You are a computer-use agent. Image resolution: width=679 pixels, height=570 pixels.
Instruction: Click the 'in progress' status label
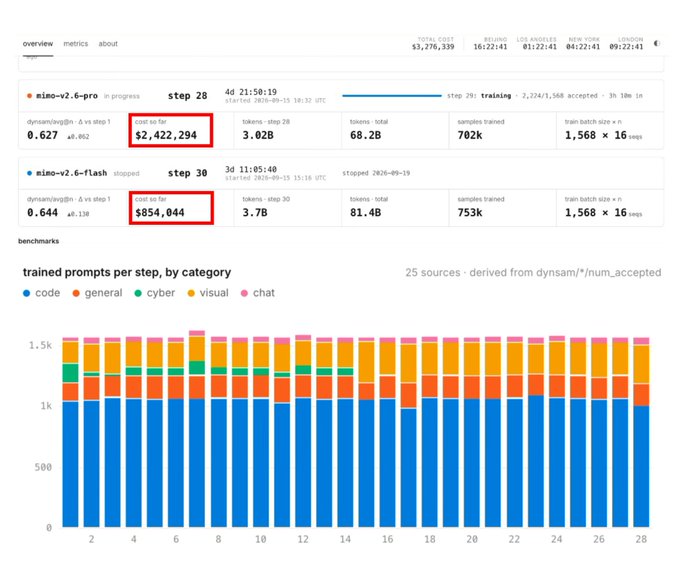pyautogui.click(x=122, y=96)
